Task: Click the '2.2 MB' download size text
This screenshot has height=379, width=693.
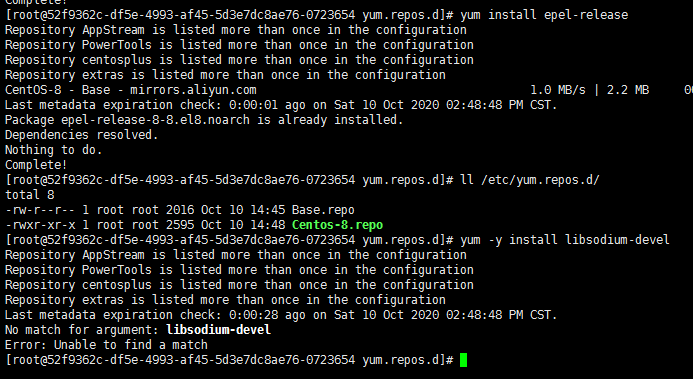Action: point(628,90)
